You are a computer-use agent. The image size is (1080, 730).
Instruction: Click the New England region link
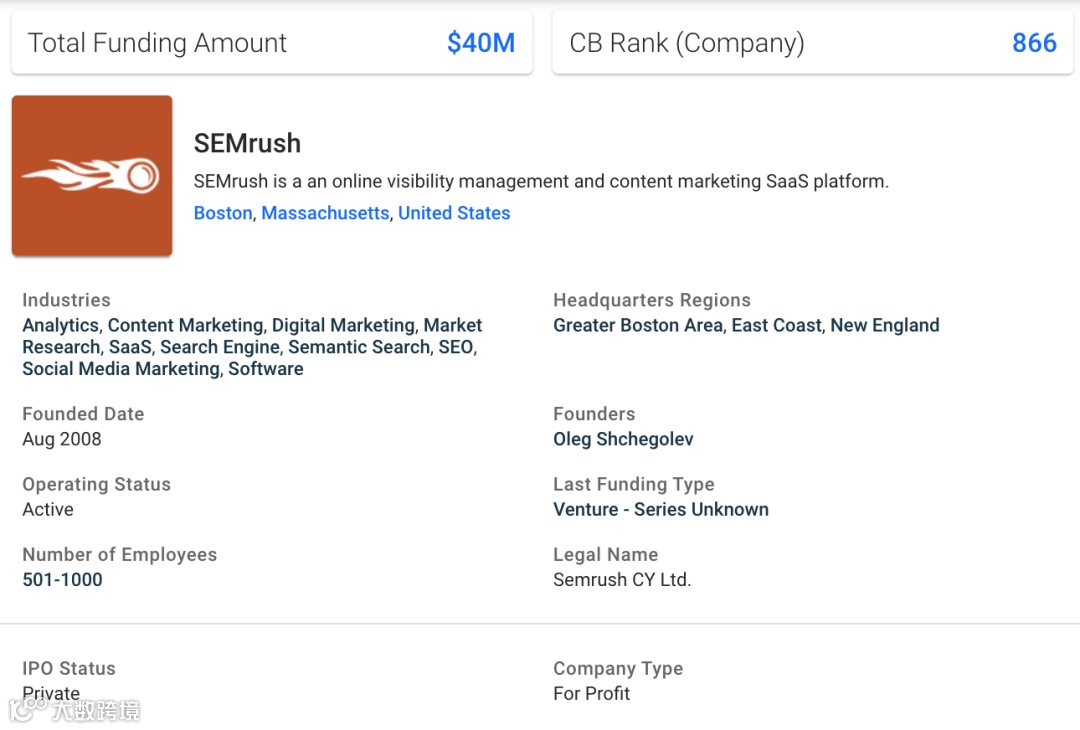[x=885, y=325]
